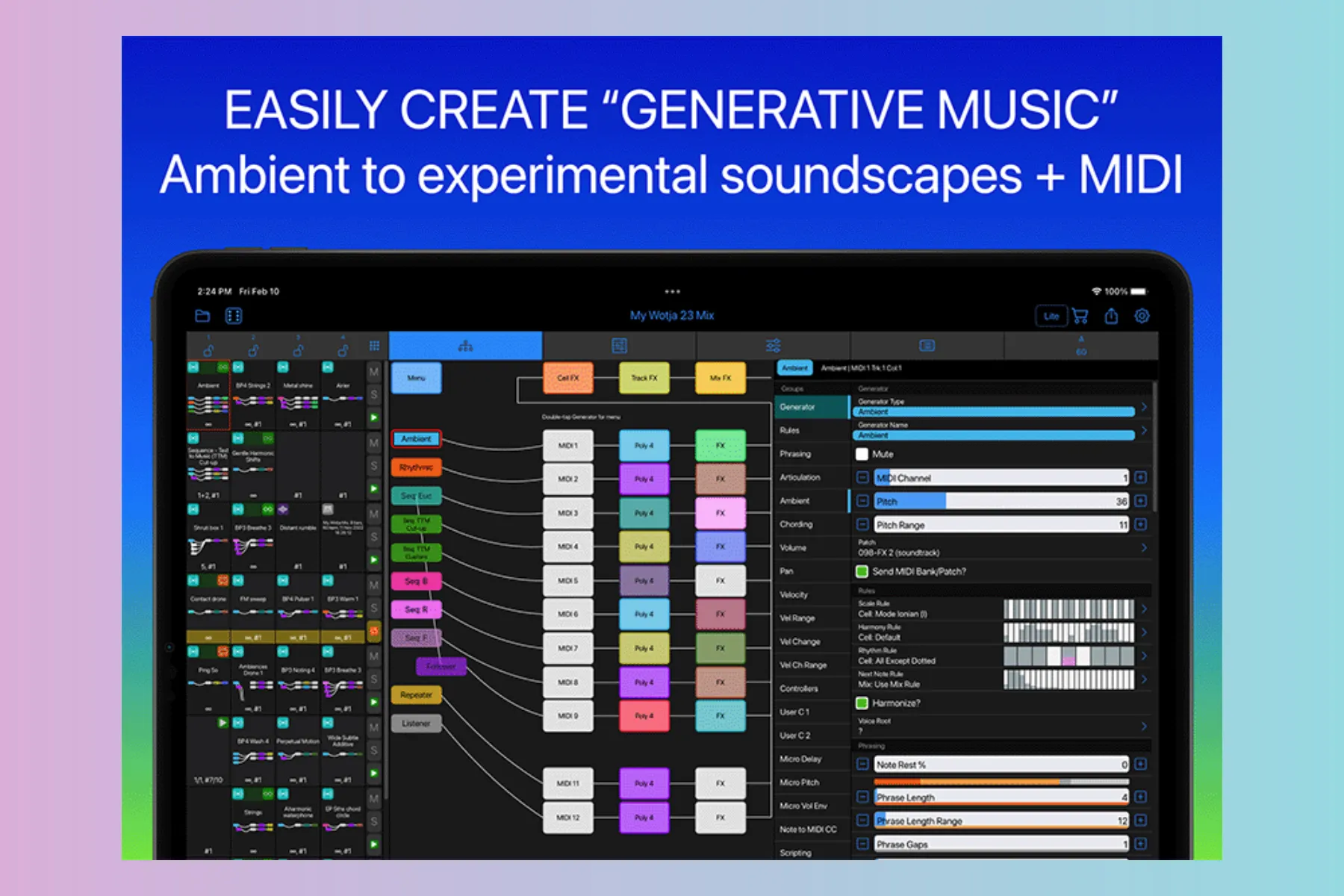Open Patch 098-FX 2 selection chevron
1344x896 pixels.
click(x=1143, y=548)
